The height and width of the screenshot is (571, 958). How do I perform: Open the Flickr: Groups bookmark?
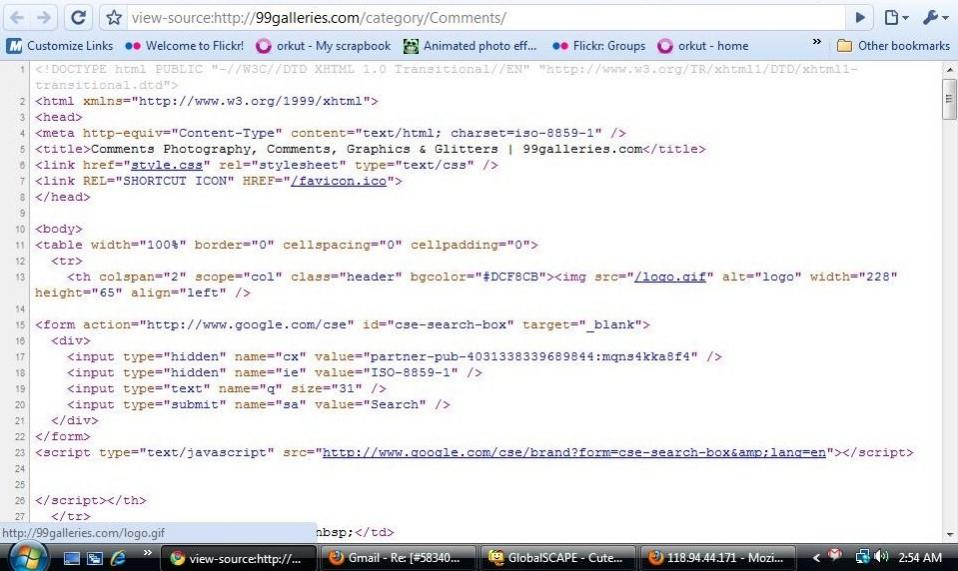[599, 46]
